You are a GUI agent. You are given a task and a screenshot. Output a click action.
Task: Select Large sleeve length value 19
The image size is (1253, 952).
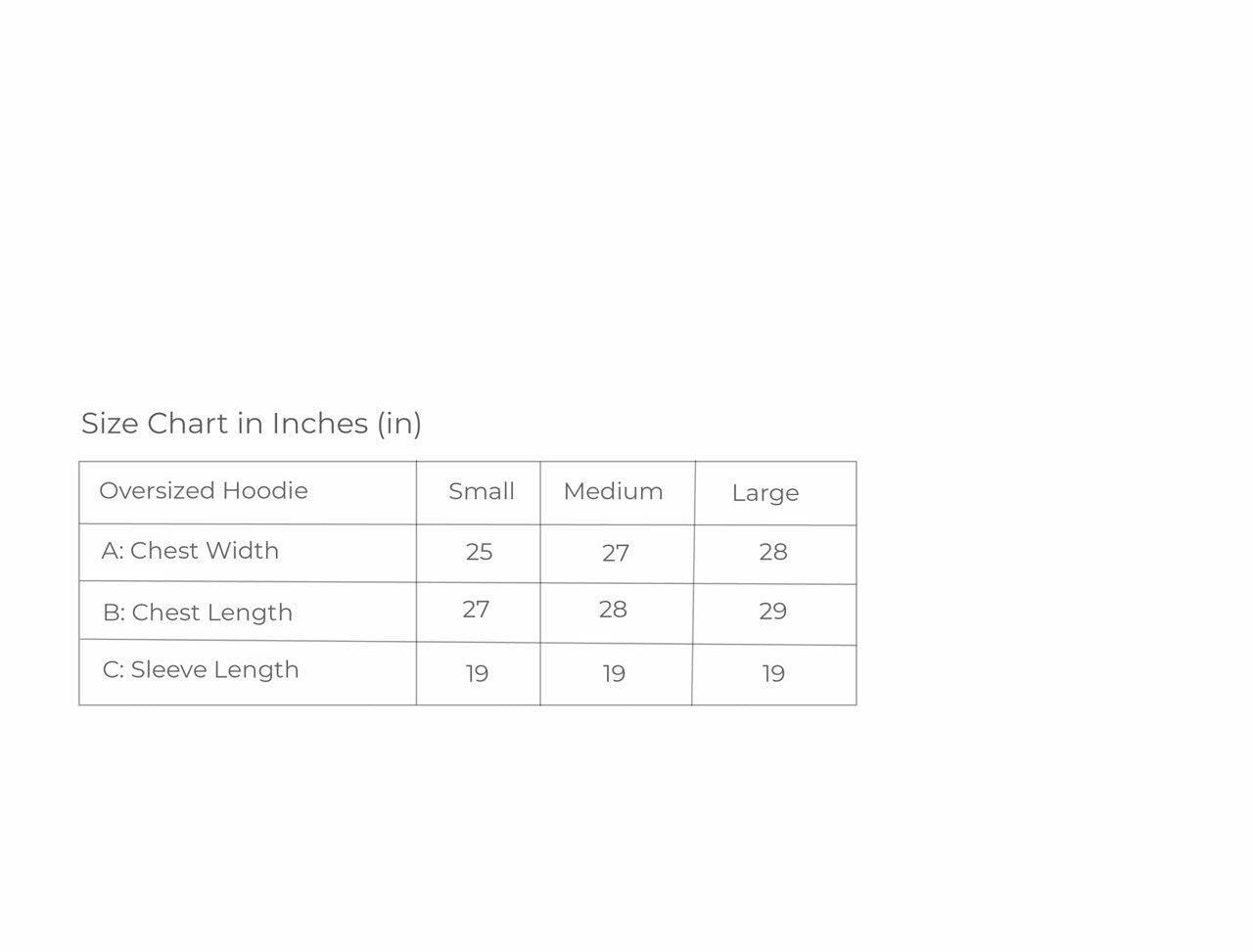[773, 673]
